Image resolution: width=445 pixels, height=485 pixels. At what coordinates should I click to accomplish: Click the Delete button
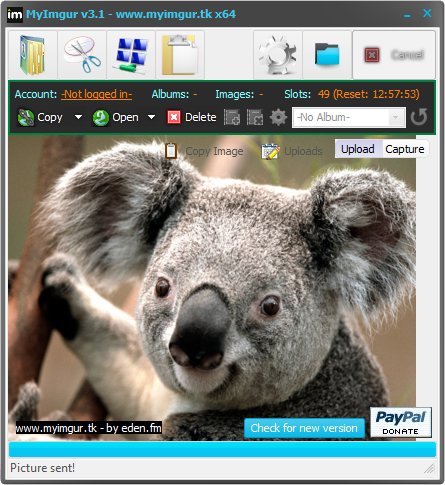coord(192,117)
